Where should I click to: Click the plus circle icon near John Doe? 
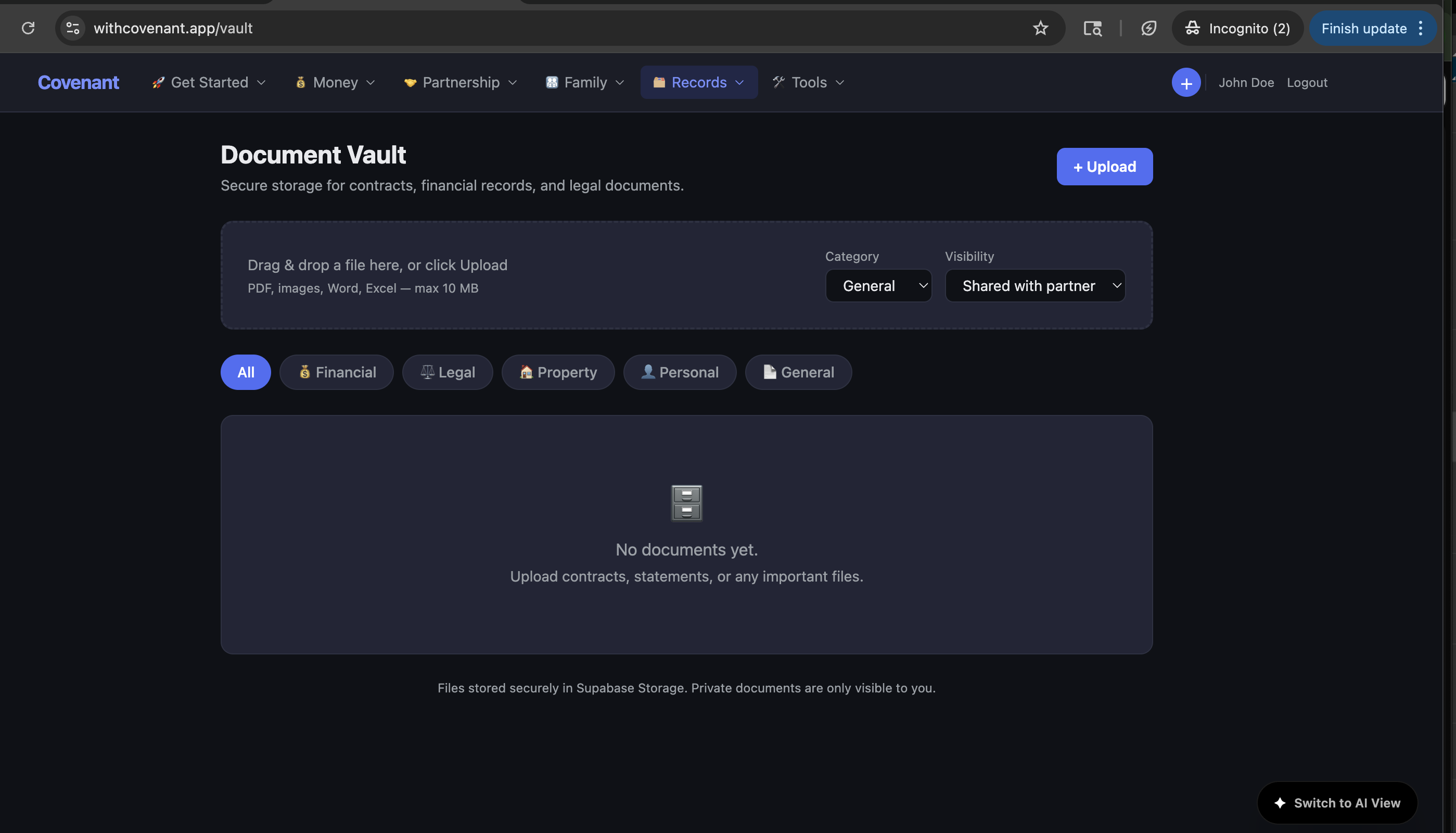tap(1185, 82)
